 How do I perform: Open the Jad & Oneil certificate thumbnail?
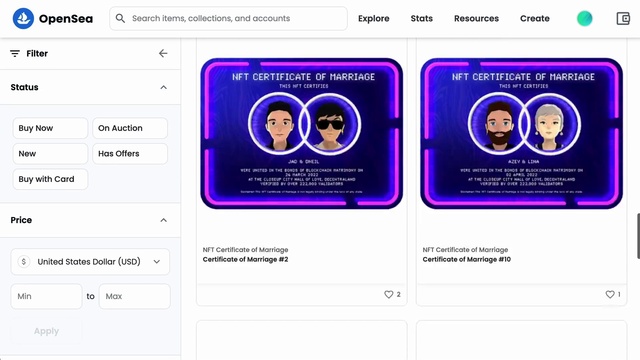302,133
